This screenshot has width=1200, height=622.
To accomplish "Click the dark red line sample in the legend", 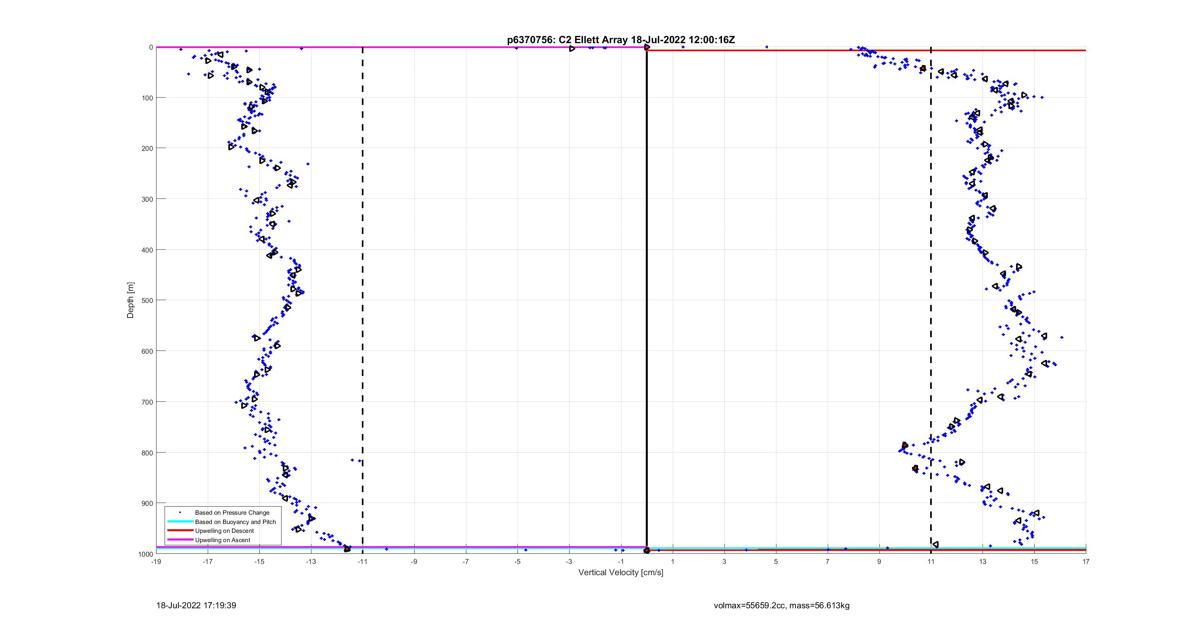I will coord(179,530).
